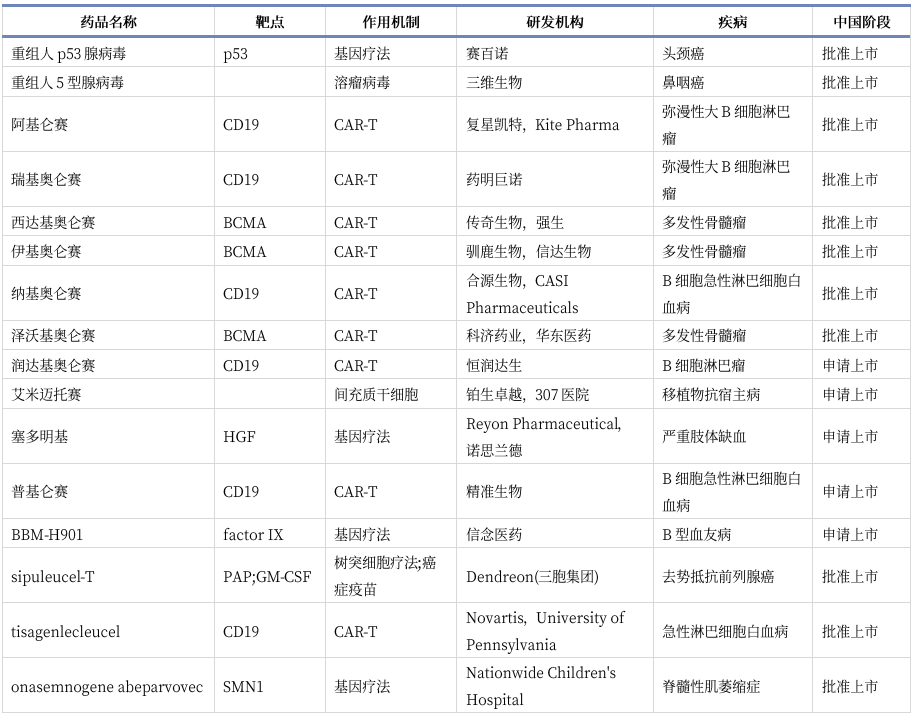Image resolution: width=915 pixels, height=716 pixels.
Task: Click the 复星凯特, Kite Pharma cell
Action: pyautogui.click(x=542, y=125)
